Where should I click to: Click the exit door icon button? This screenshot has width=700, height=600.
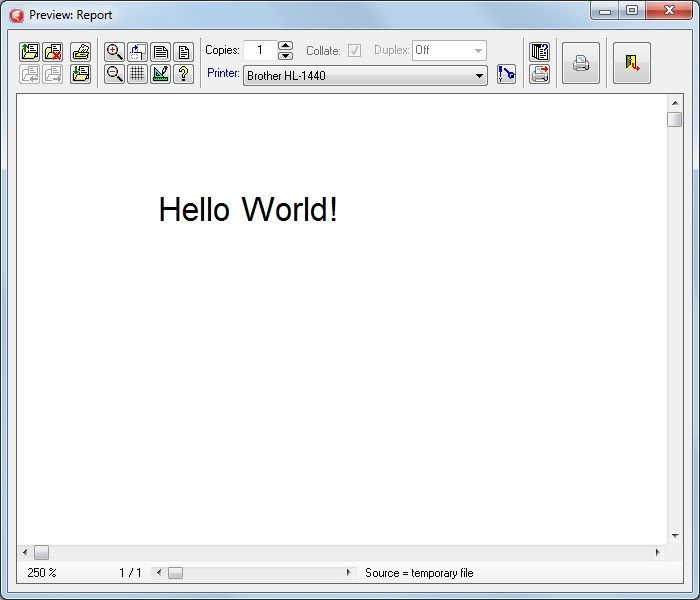[x=632, y=63]
